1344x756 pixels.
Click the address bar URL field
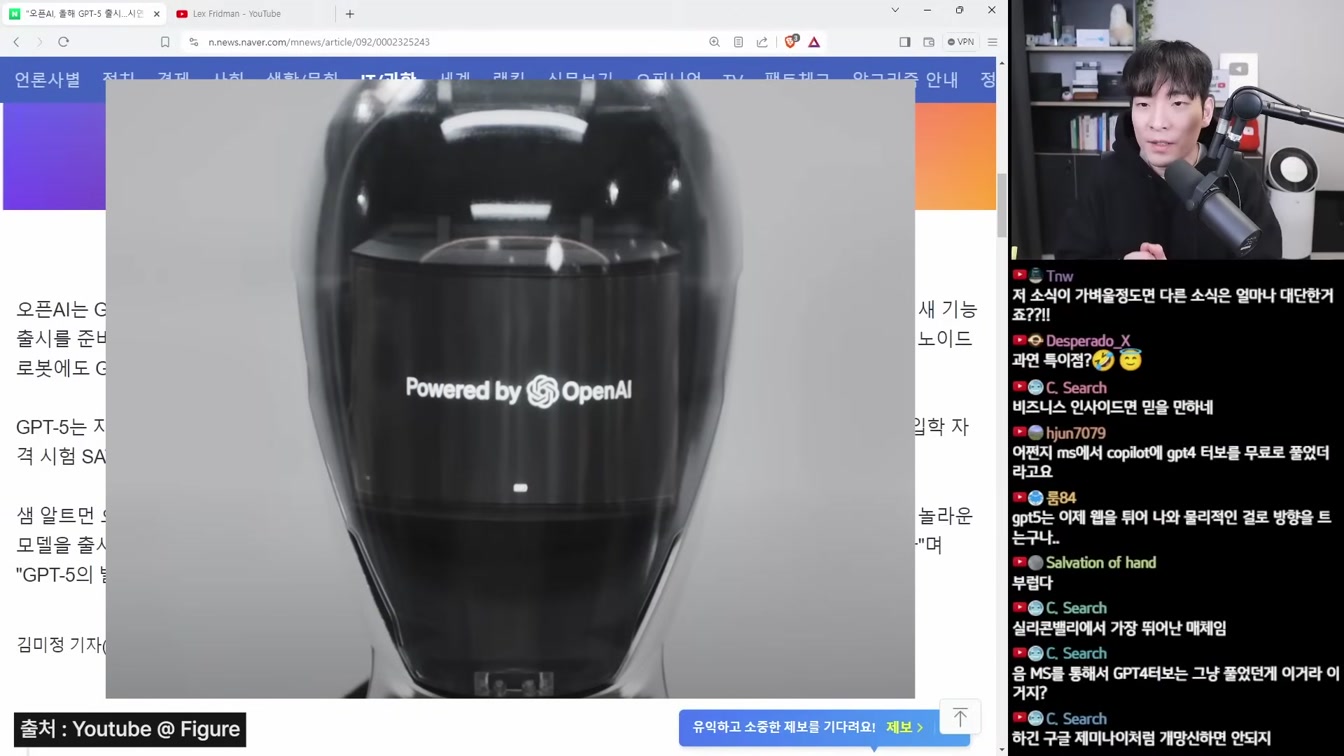pos(450,42)
